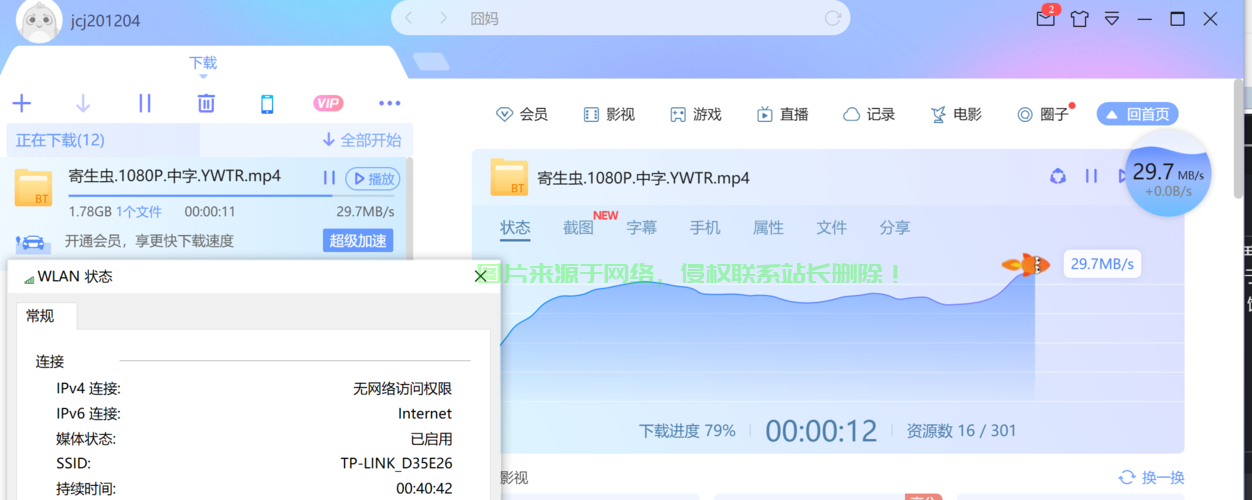
Task: Delete task with the trash icon
Action: click(206, 103)
